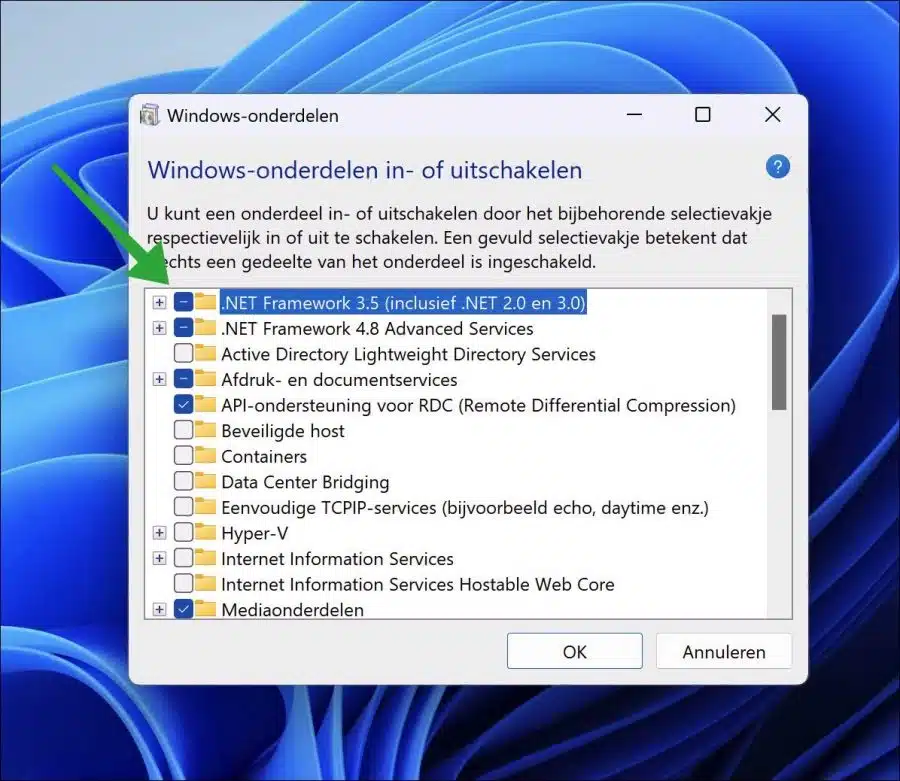Enable Beveiligde host checkbox
The height and width of the screenshot is (781, 900).
[x=183, y=430]
